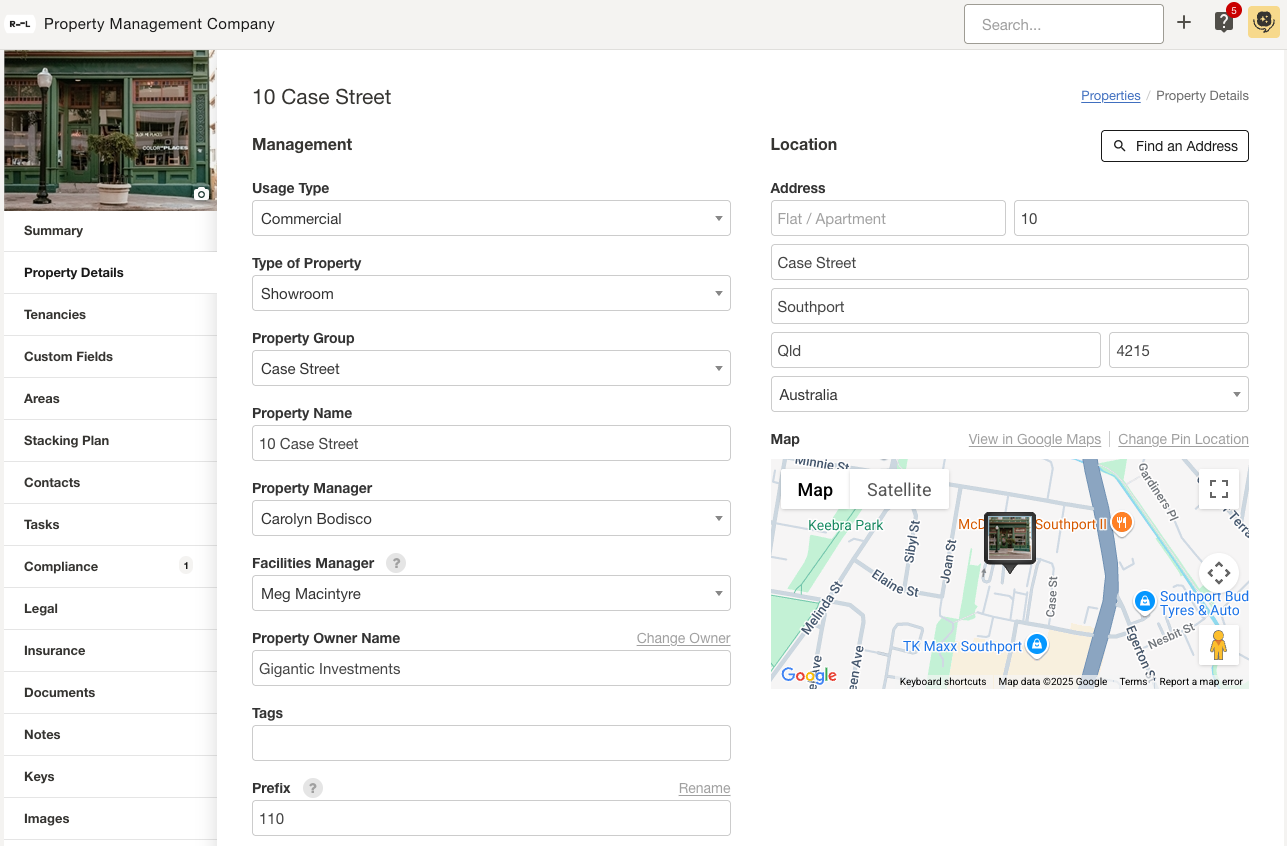This screenshot has width=1287, height=846.
Task: Click the plus add-new icon in header
Action: click(1184, 23)
